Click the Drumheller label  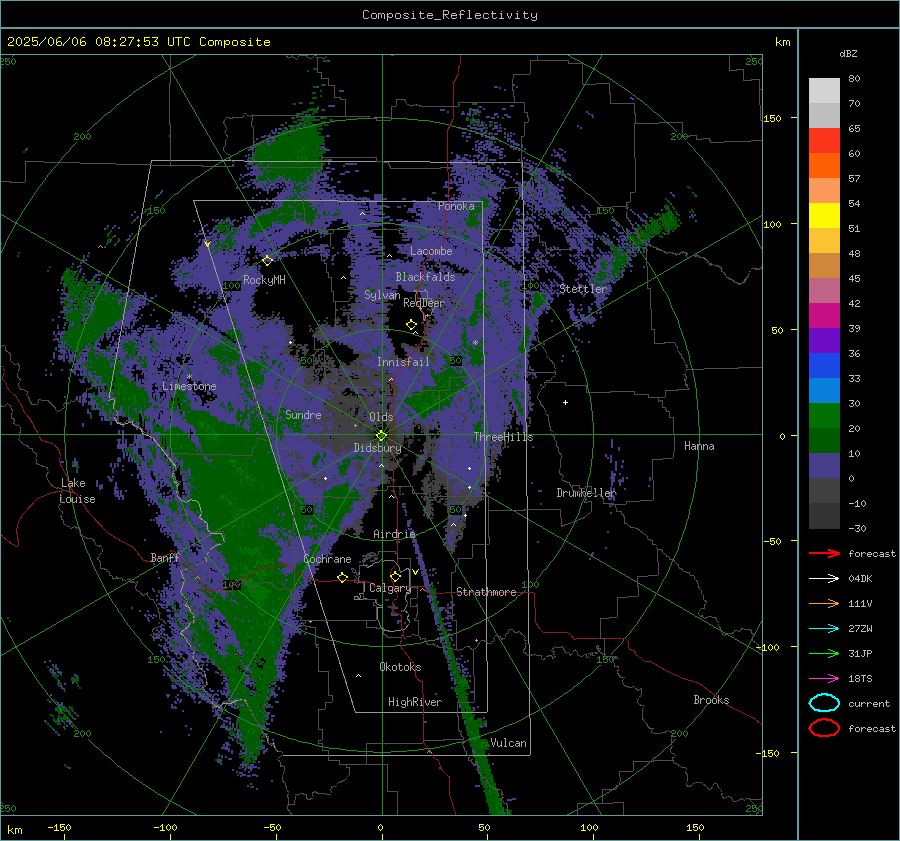[586, 493]
